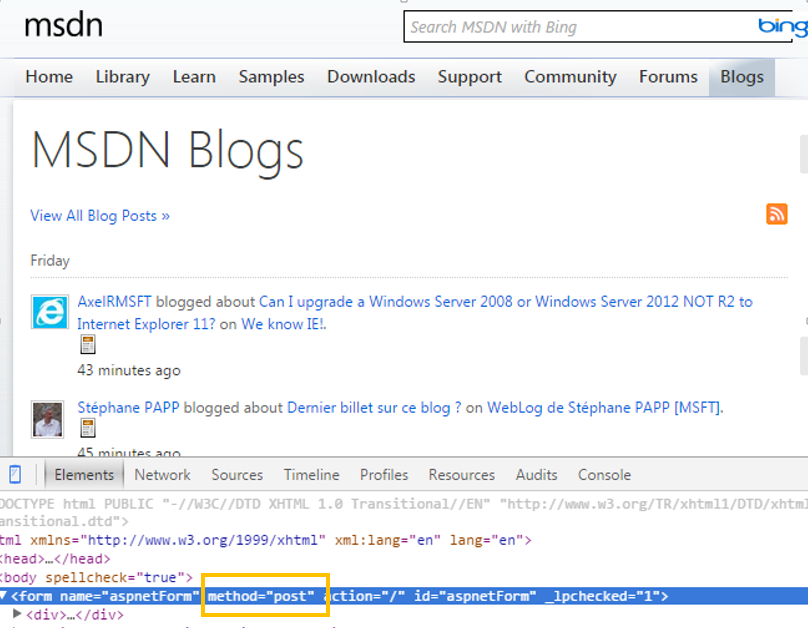Click the action="/" attribute in form tag
Screen dimensions: 808x628
click(364, 596)
